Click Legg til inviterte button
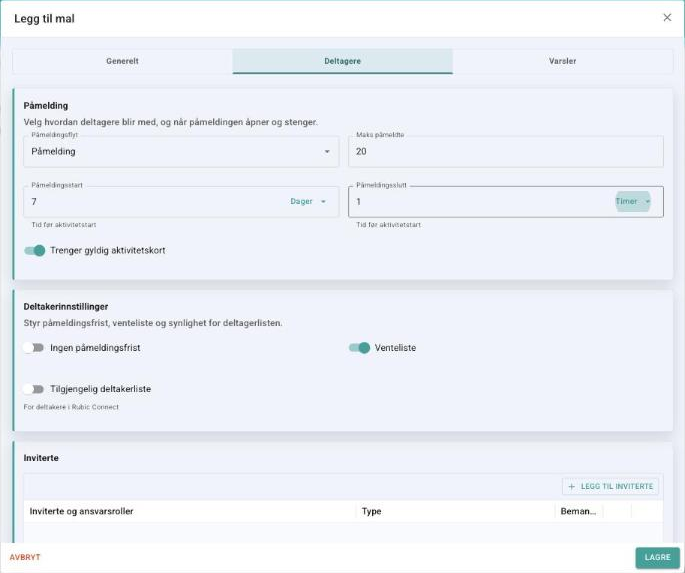Screen dimensions: 685x573 (610, 486)
